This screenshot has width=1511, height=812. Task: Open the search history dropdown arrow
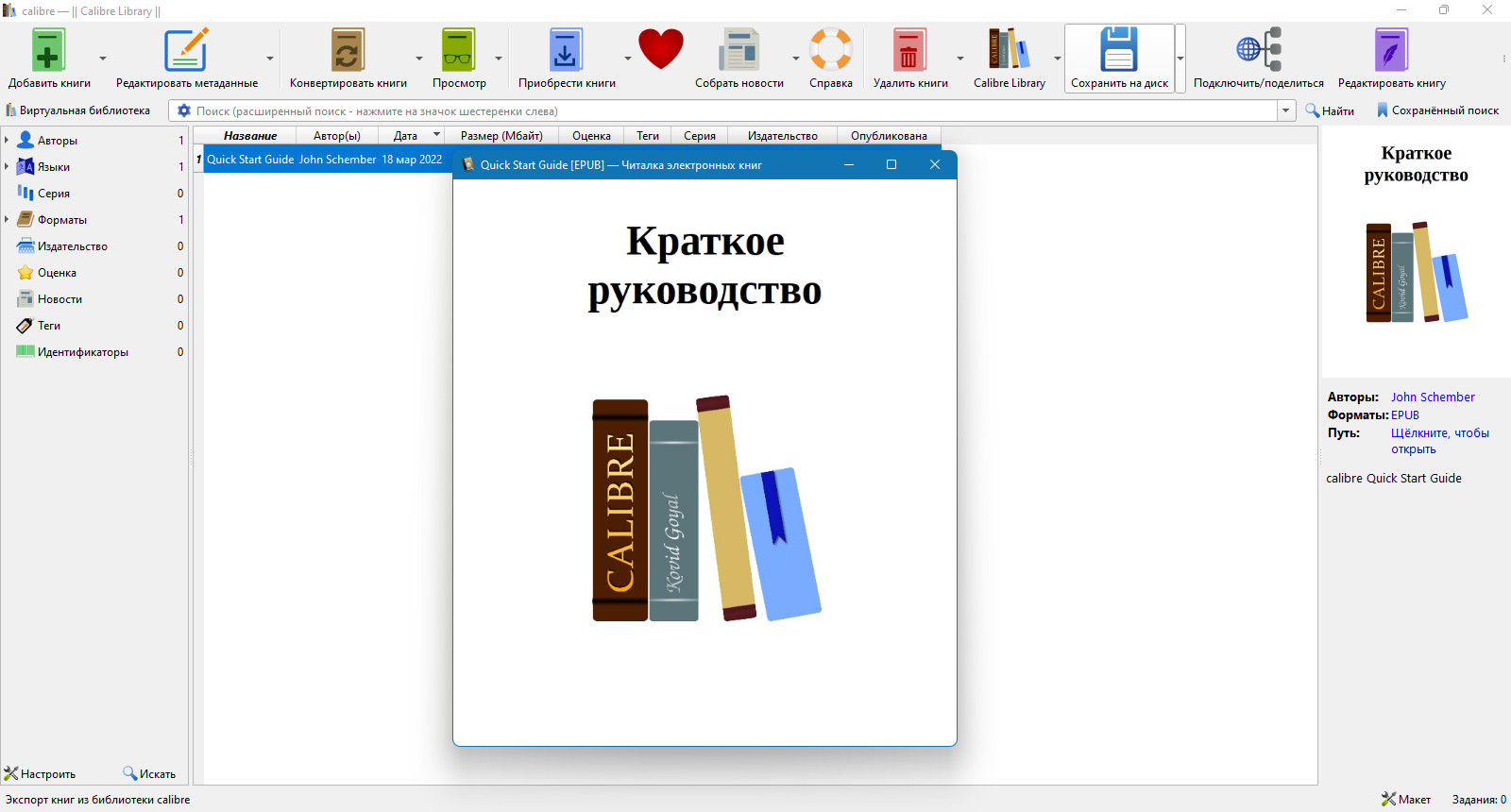tap(1286, 110)
